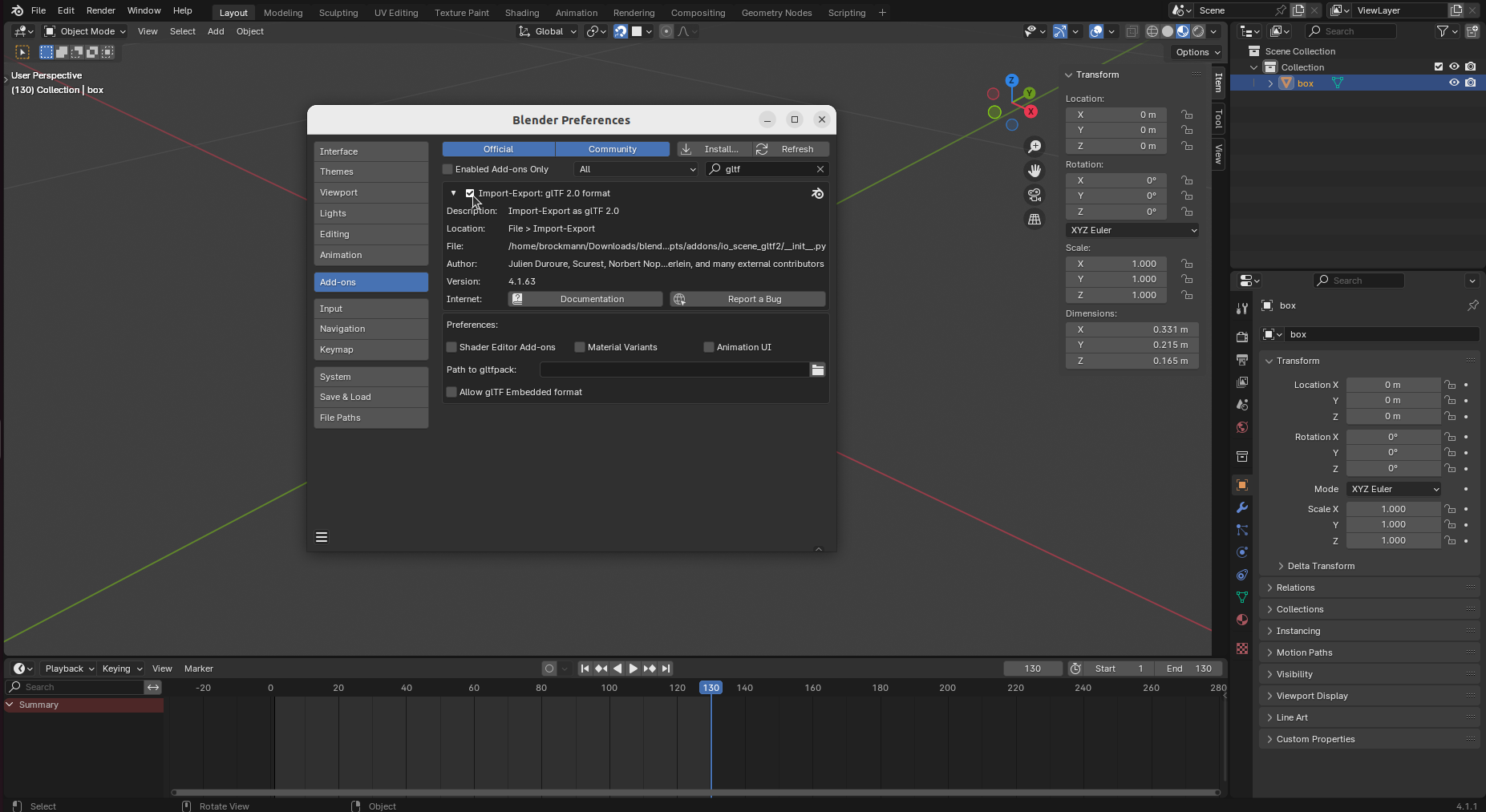Image resolution: width=1486 pixels, height=812 pixels.
Task: Open the Preferences hamburger menu
Action: 322,537
